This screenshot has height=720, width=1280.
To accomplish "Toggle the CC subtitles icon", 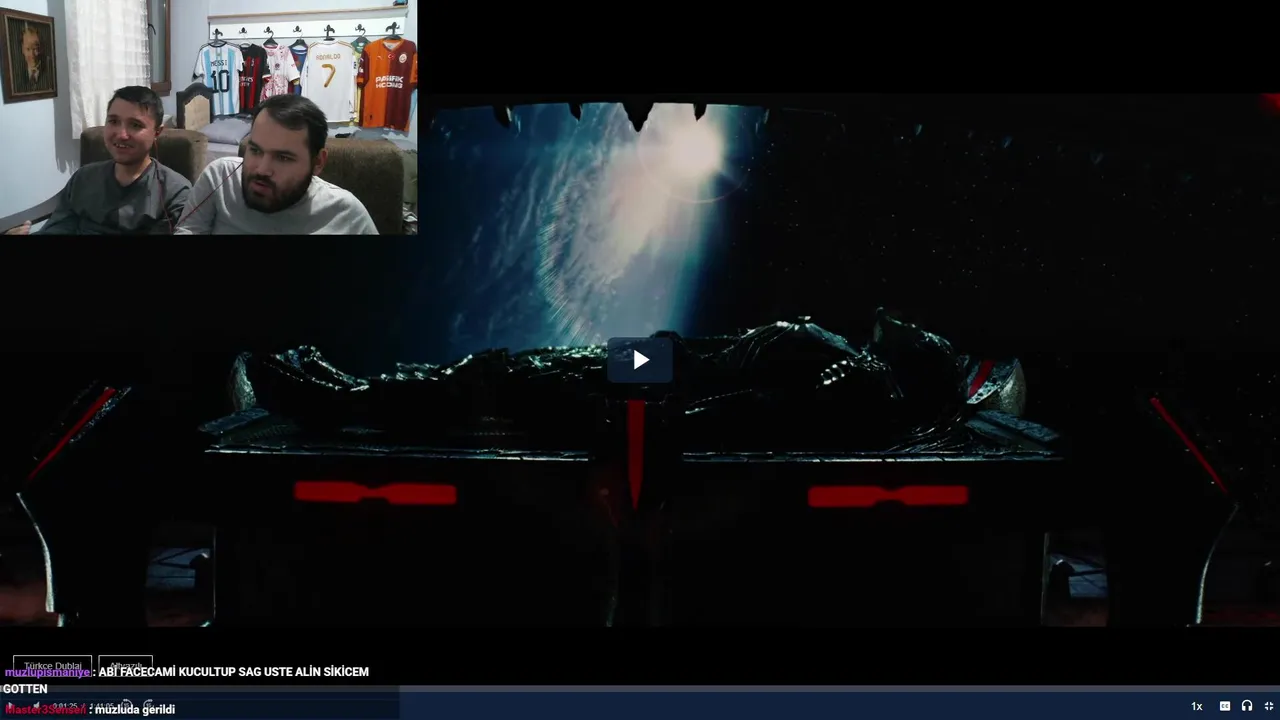I will (1225, 706).
